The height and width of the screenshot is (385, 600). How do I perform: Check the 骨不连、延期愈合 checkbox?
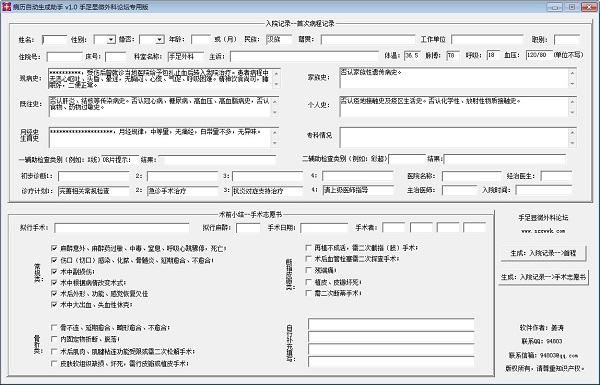coord(54,328)
